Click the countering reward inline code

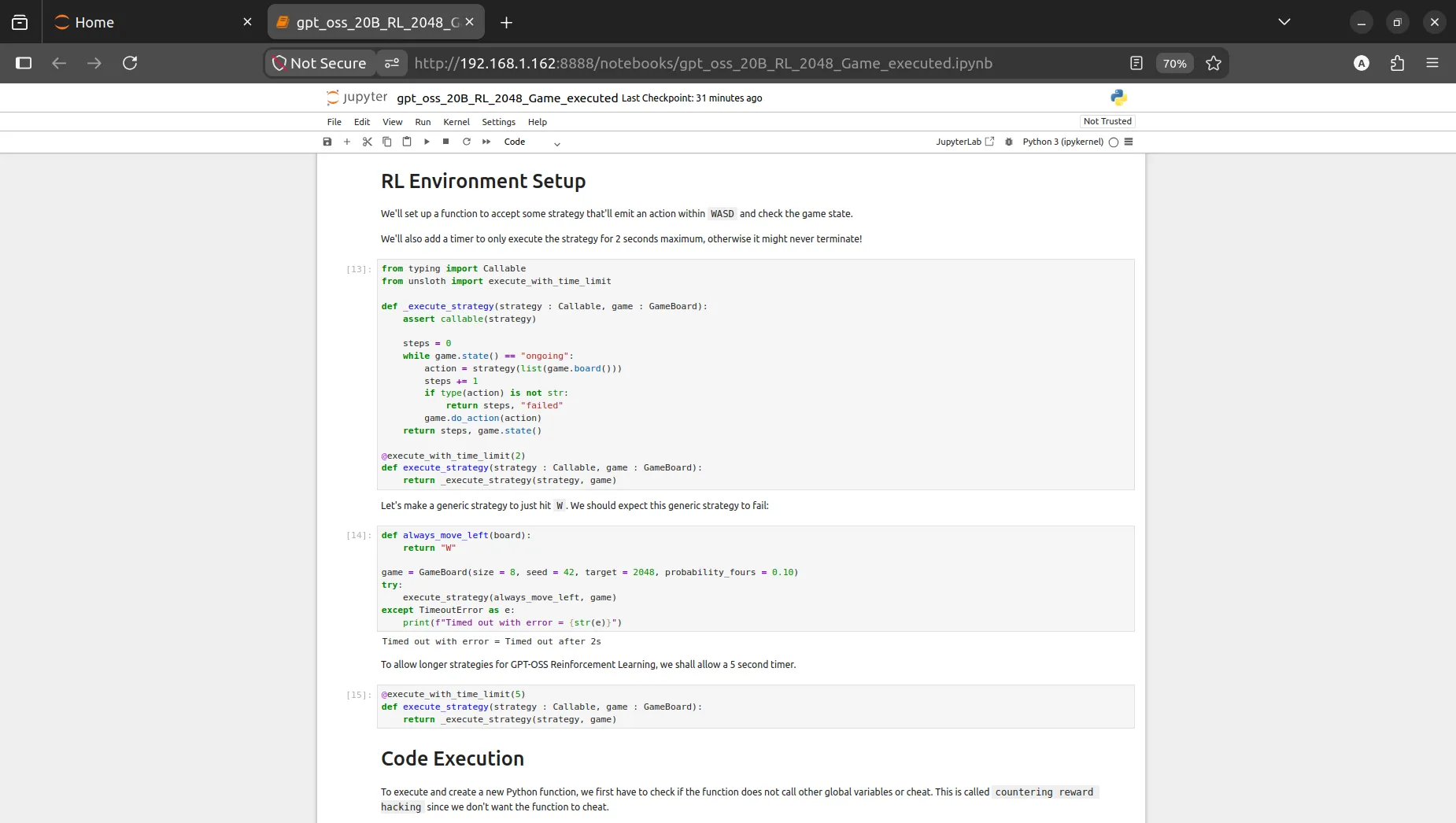(x=1044, y=792)
